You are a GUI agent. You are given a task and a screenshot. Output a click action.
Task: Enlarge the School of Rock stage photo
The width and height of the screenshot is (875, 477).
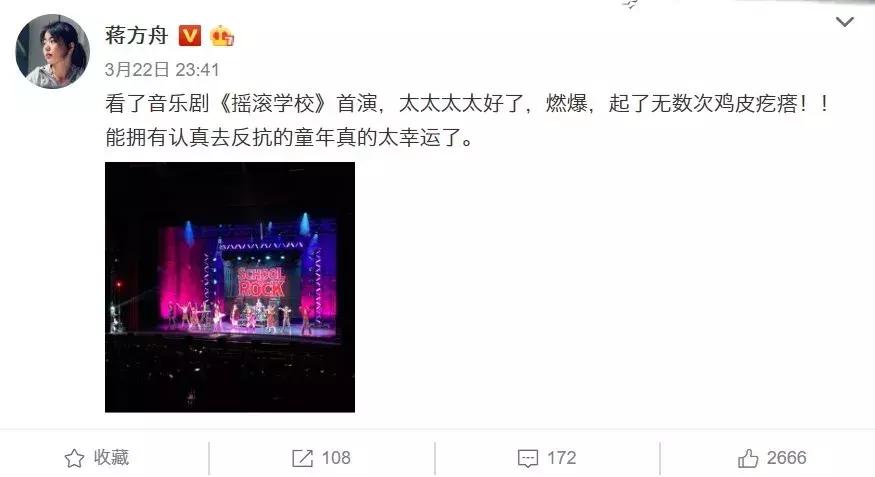pyautogui.click(x=230, y=287)
